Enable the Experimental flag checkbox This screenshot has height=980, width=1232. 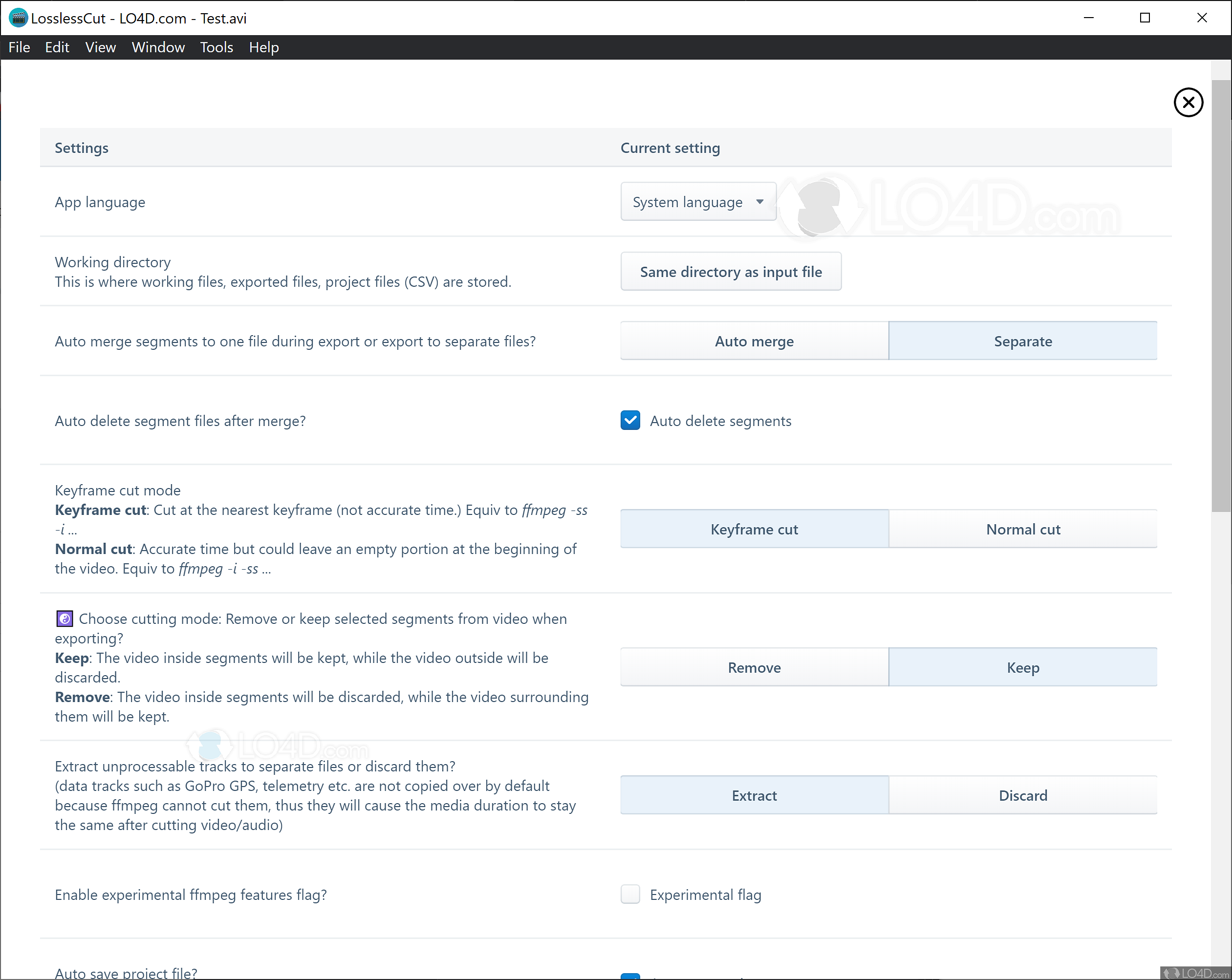630,894
